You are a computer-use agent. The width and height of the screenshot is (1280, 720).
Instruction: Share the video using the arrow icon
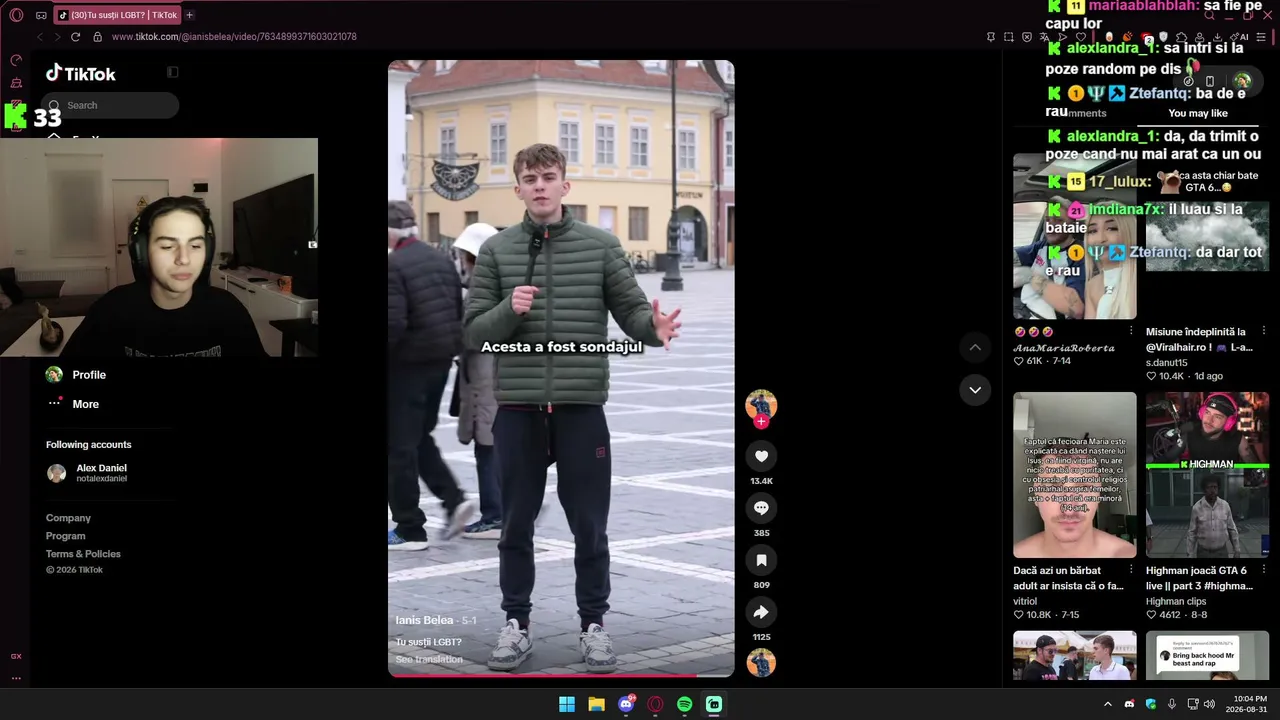[761, 612]
